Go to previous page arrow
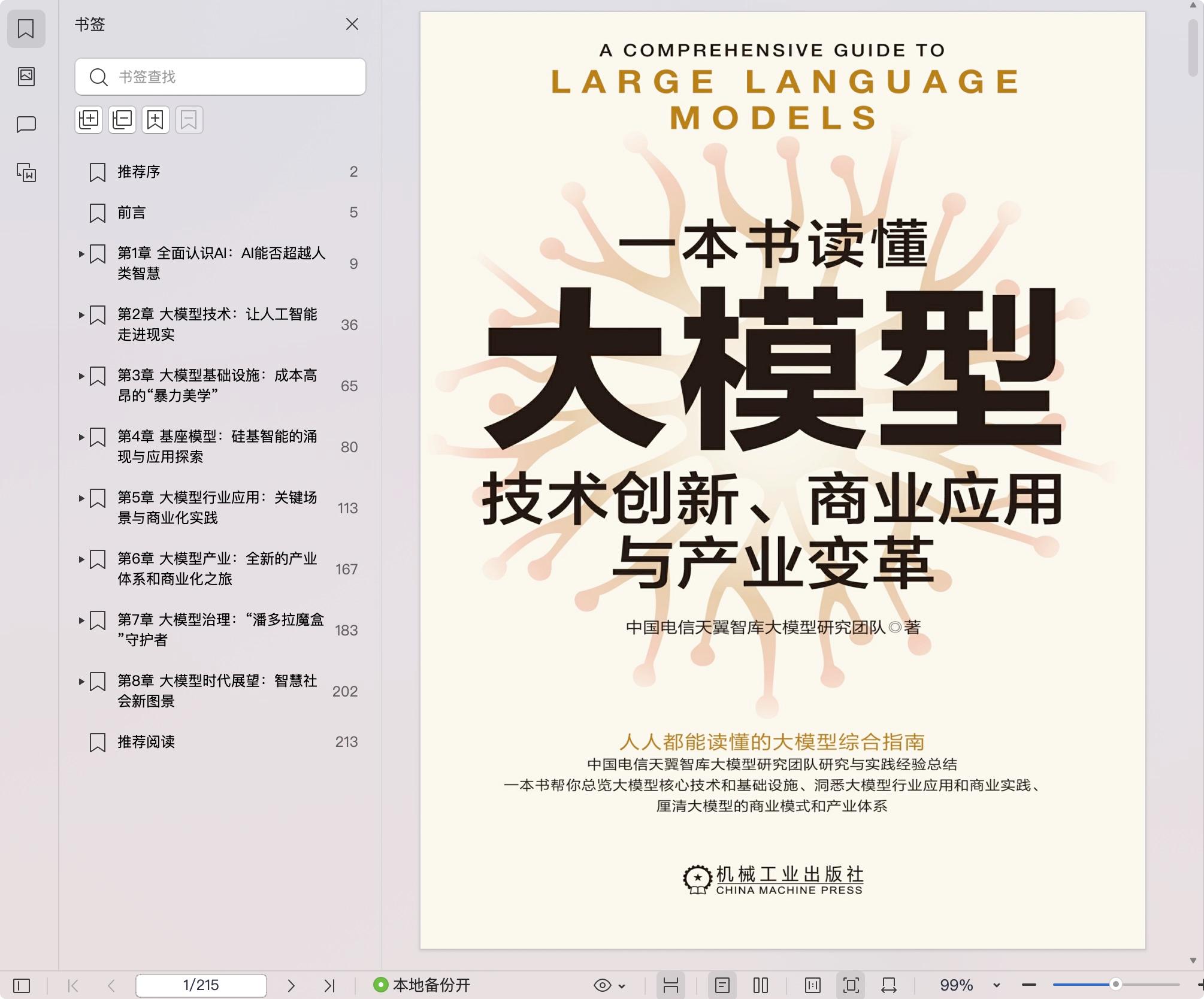This screenshot has width=1204, height=999. pos(111,985)
